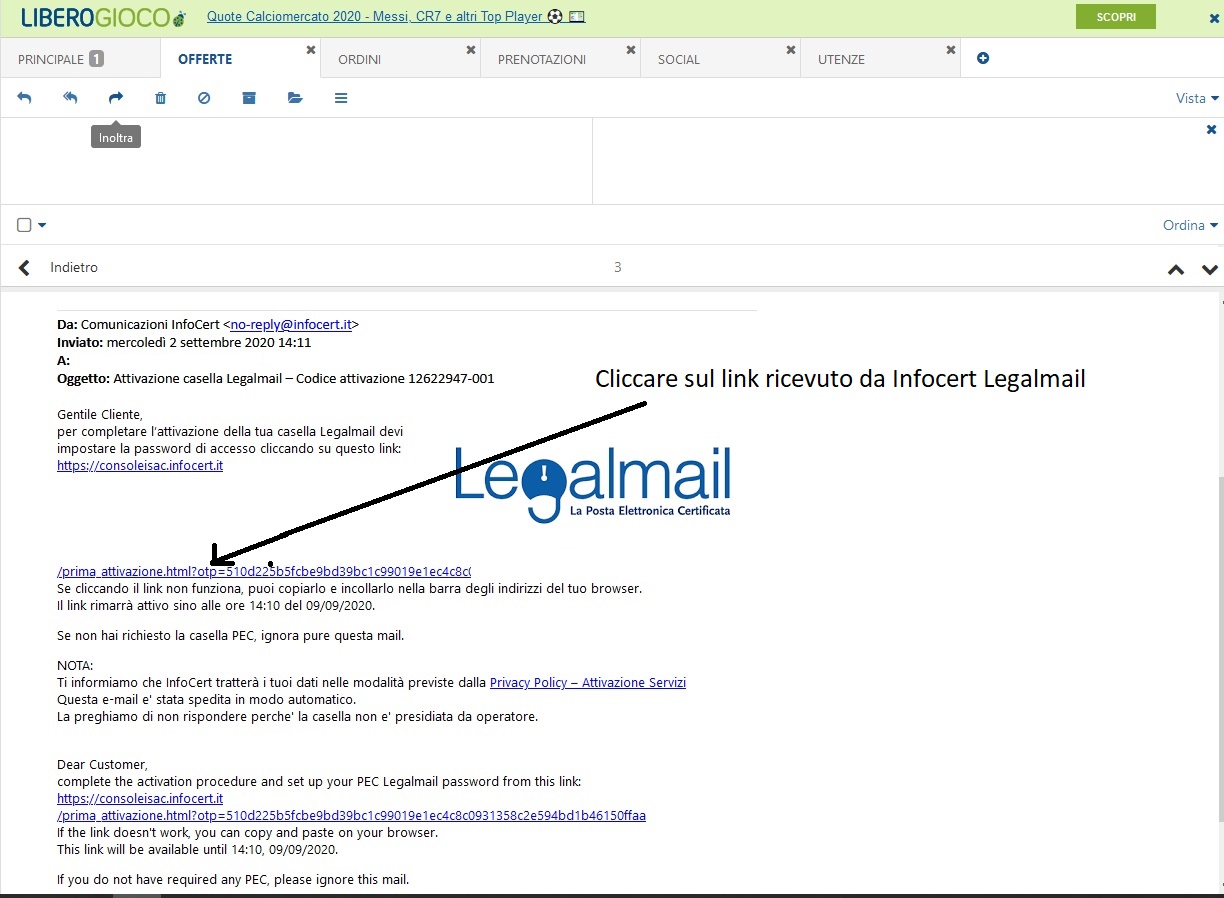Open the Privacy Policy – Attivazione Servizi link
This screenshot has height=898, width=1224.
[x=587, y=682]
